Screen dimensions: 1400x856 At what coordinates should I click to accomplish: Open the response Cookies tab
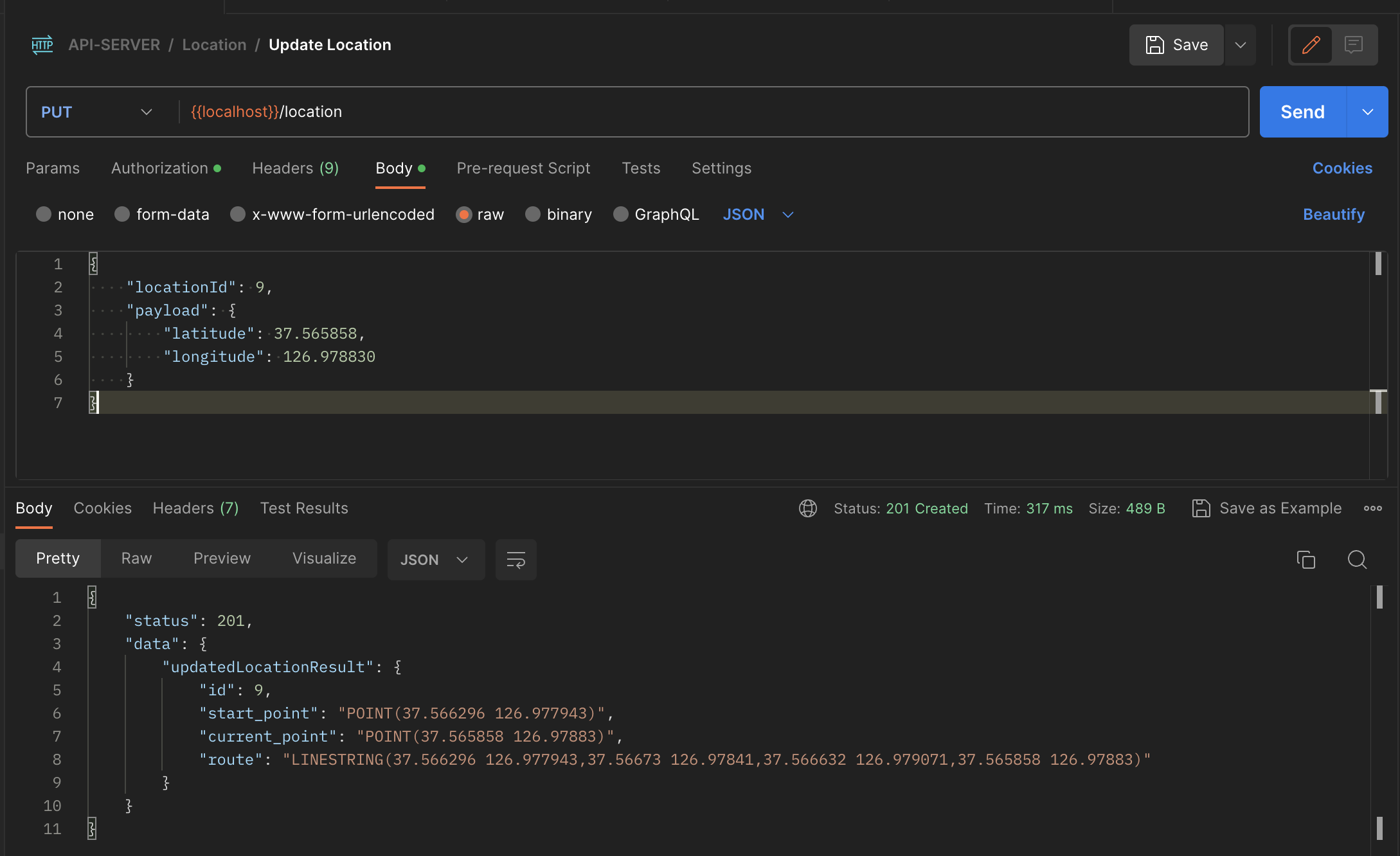pyautogui.click(x=103, y=508)
